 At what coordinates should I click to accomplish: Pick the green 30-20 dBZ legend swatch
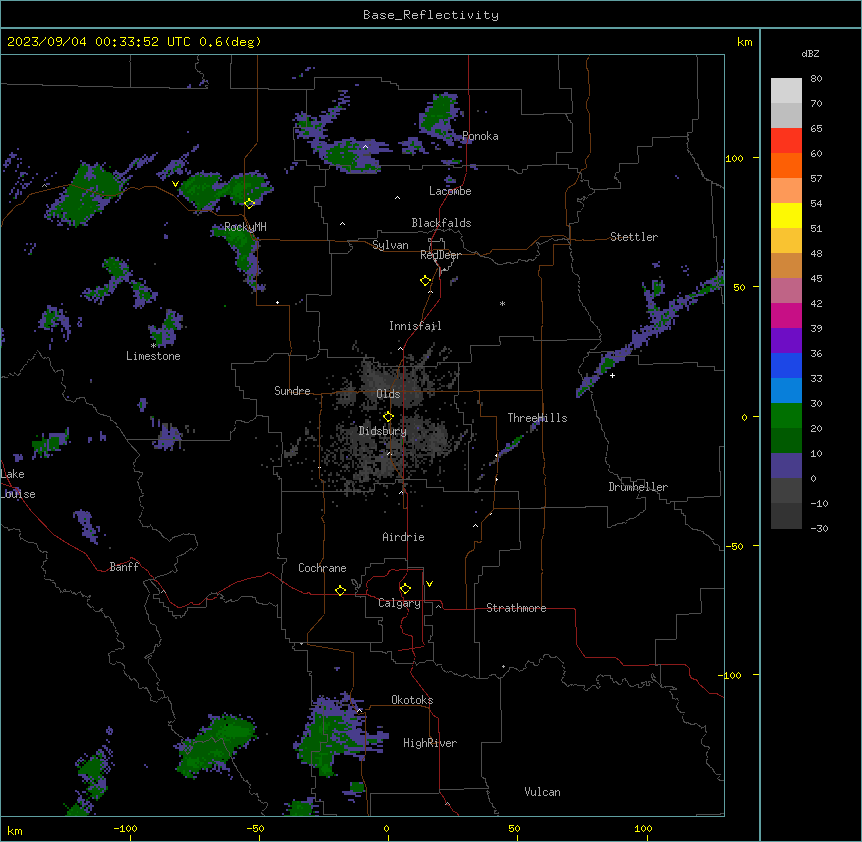[x=786, y=416]
